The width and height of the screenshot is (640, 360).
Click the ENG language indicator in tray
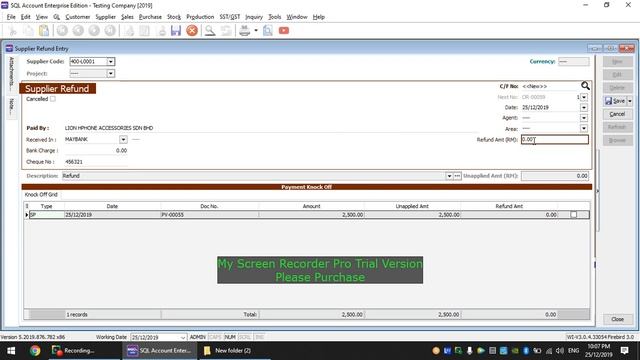coord(573,351)
